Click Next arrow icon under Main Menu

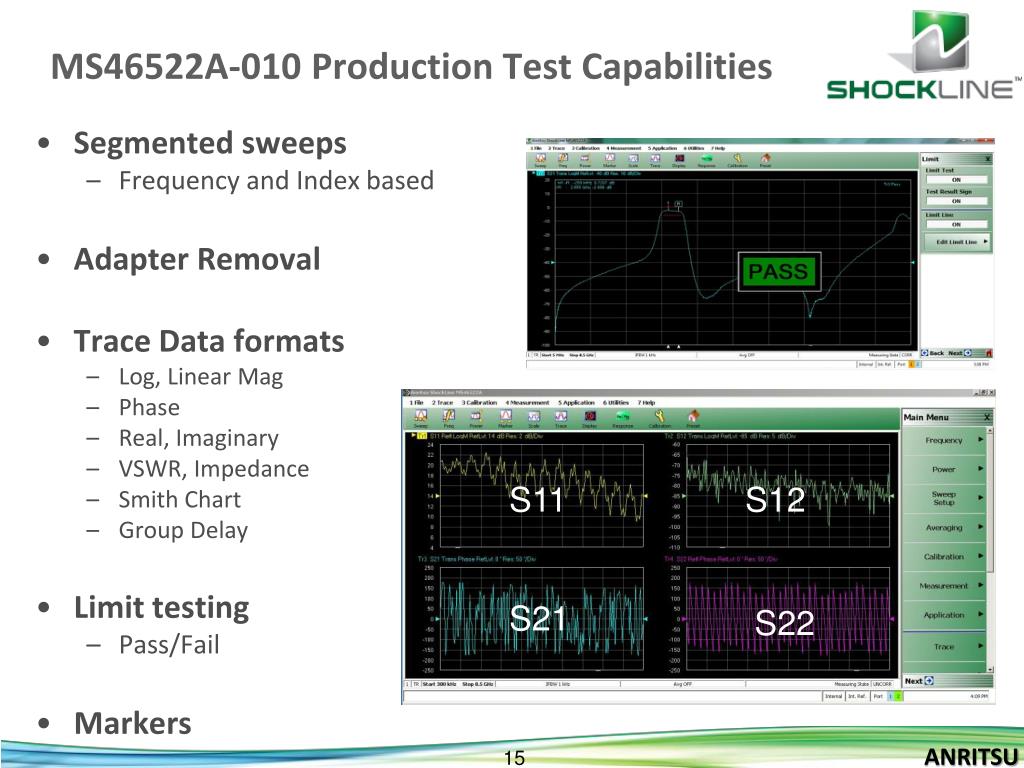[929, 680]
